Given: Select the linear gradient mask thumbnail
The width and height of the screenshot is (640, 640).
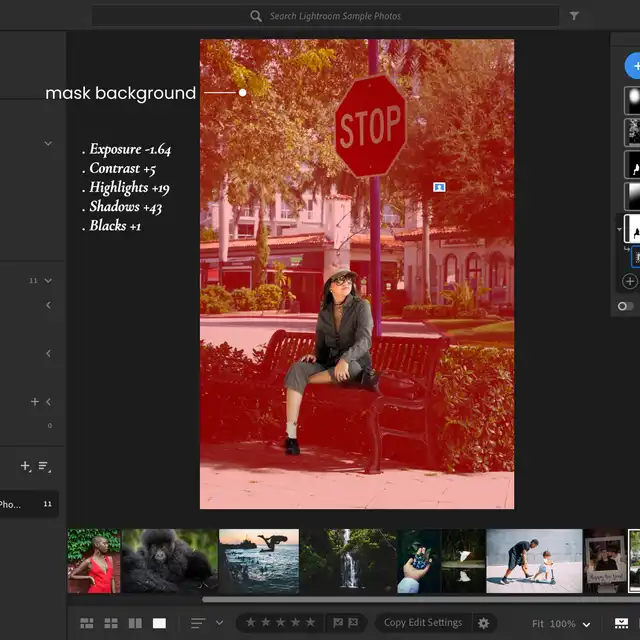Looking at the screenshot, I should click(x=633, y=196).
